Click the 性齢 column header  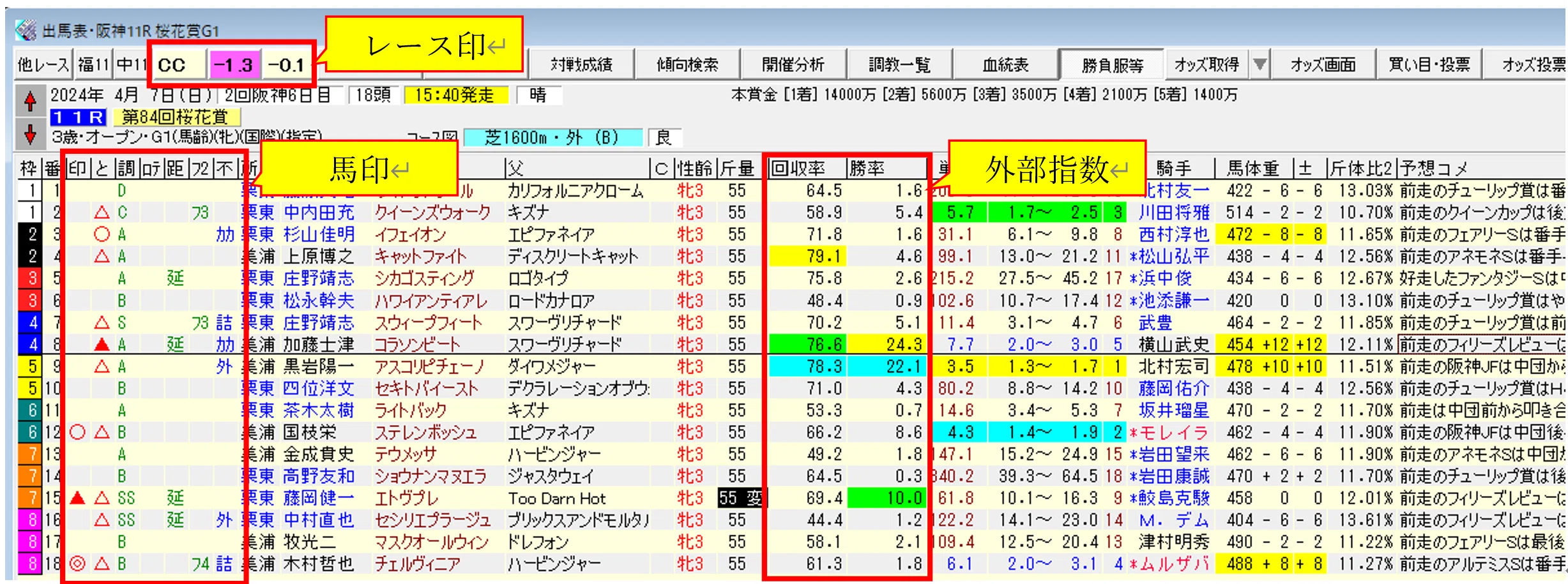pyautogui.click(x=694, y=168)
